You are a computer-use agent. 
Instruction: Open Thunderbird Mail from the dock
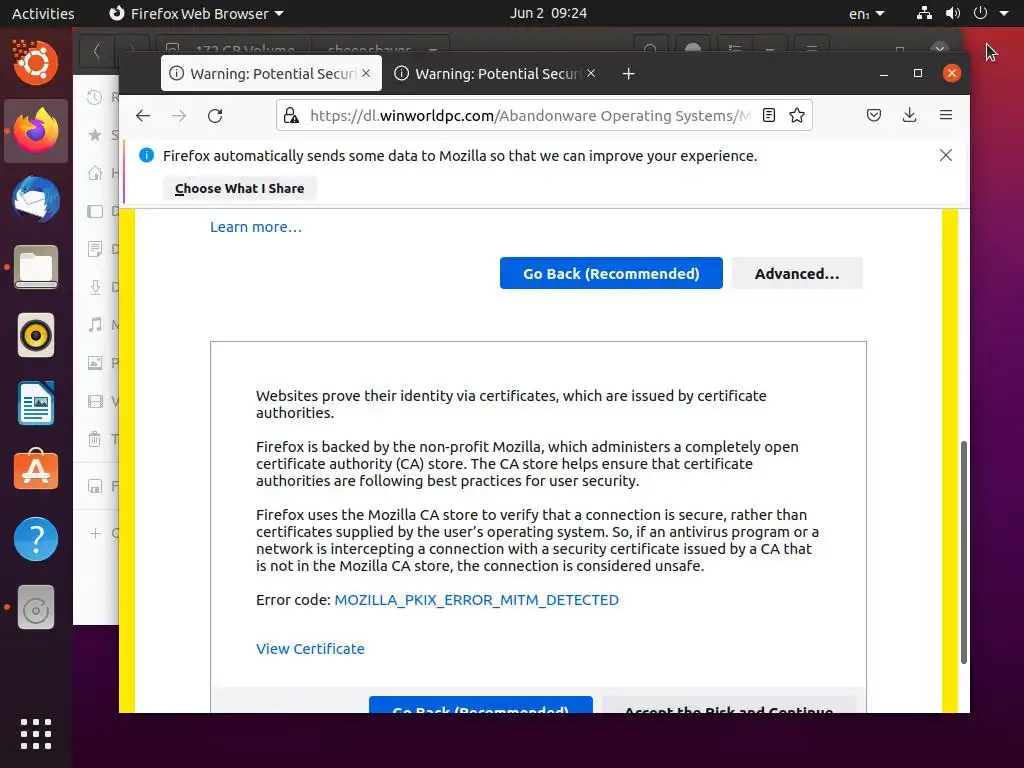(x=36, y=199)
